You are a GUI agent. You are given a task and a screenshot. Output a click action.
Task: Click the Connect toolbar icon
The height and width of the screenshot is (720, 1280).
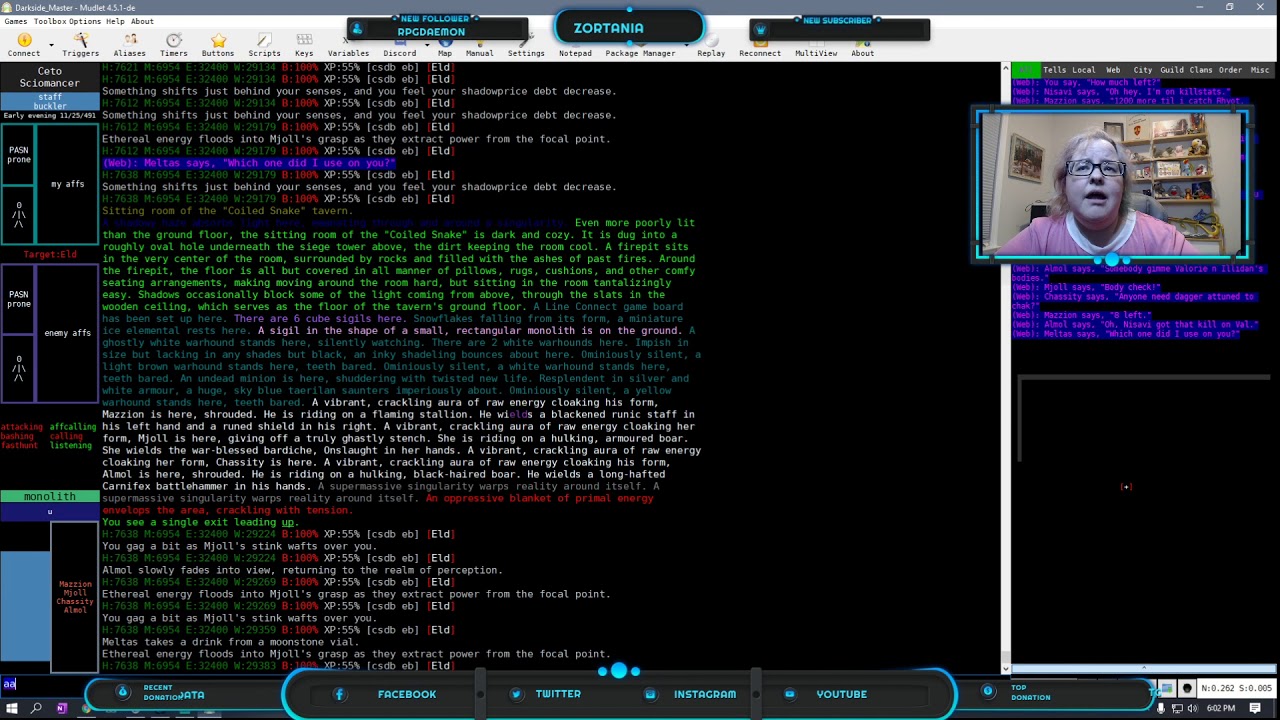(x=23, y=45)
